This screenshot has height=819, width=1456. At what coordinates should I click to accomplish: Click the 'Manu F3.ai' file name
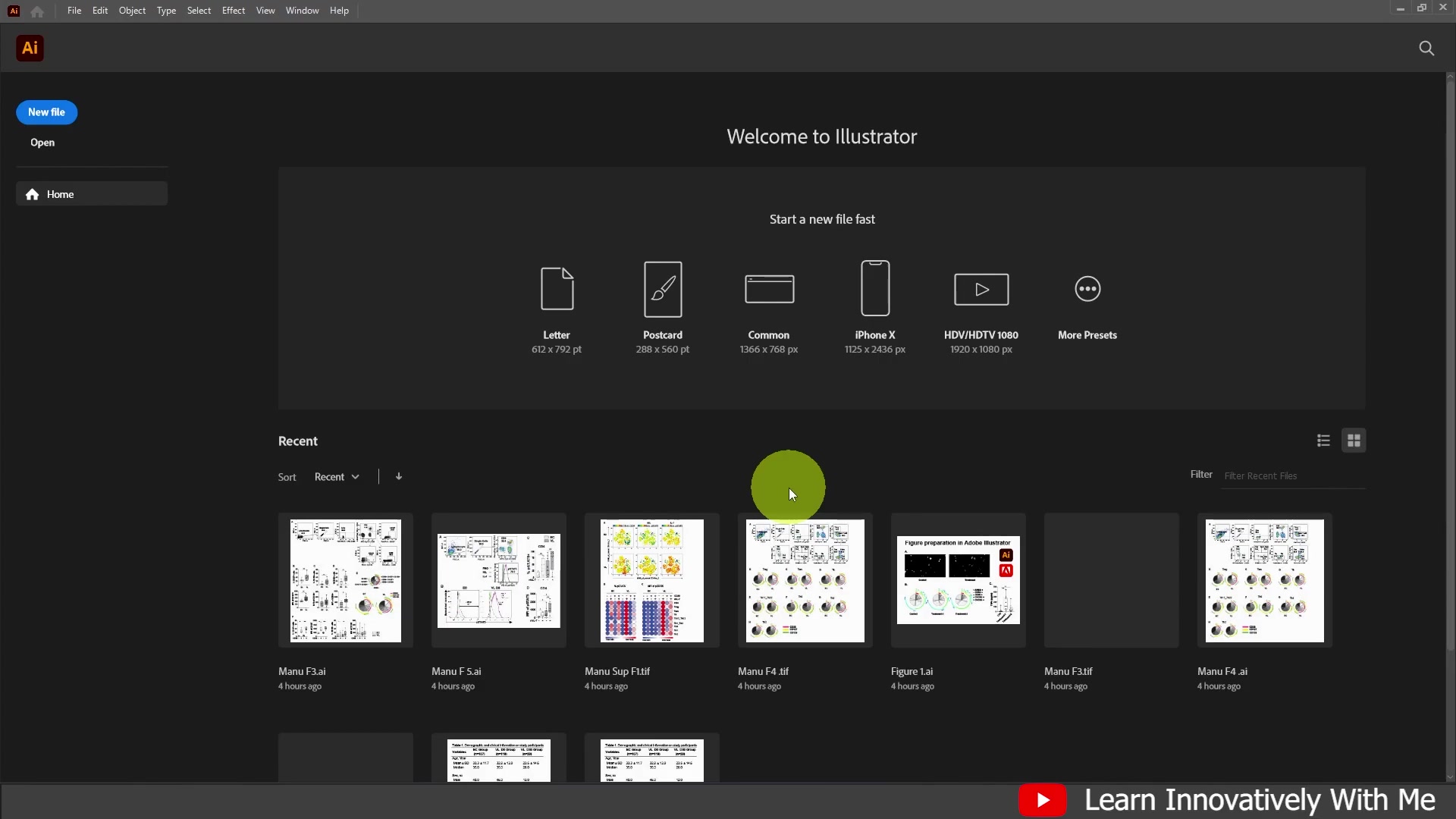tap(302, 671)
